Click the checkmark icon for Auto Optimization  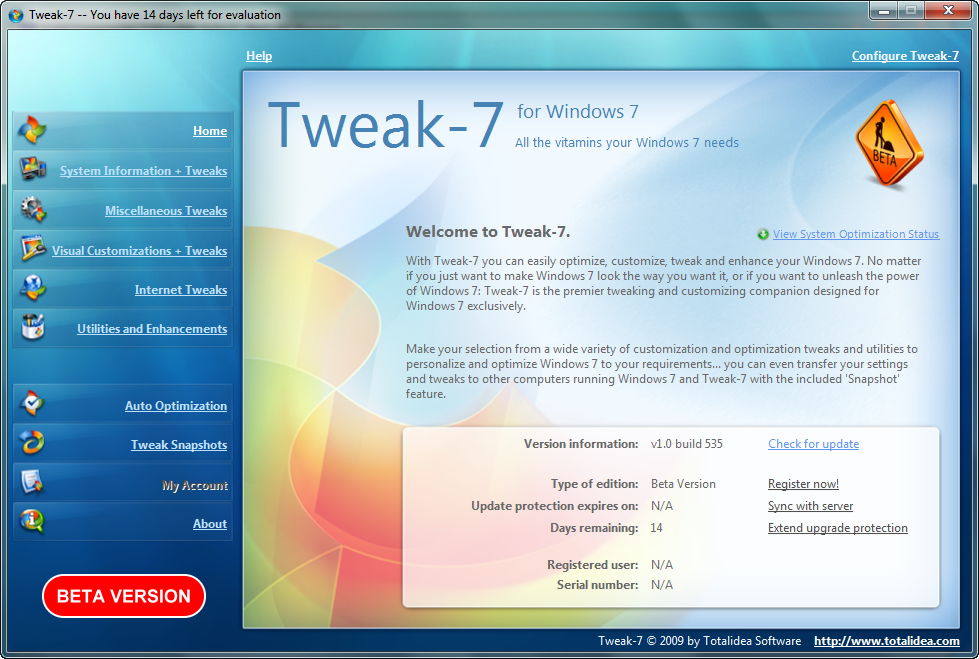point(32,404)
